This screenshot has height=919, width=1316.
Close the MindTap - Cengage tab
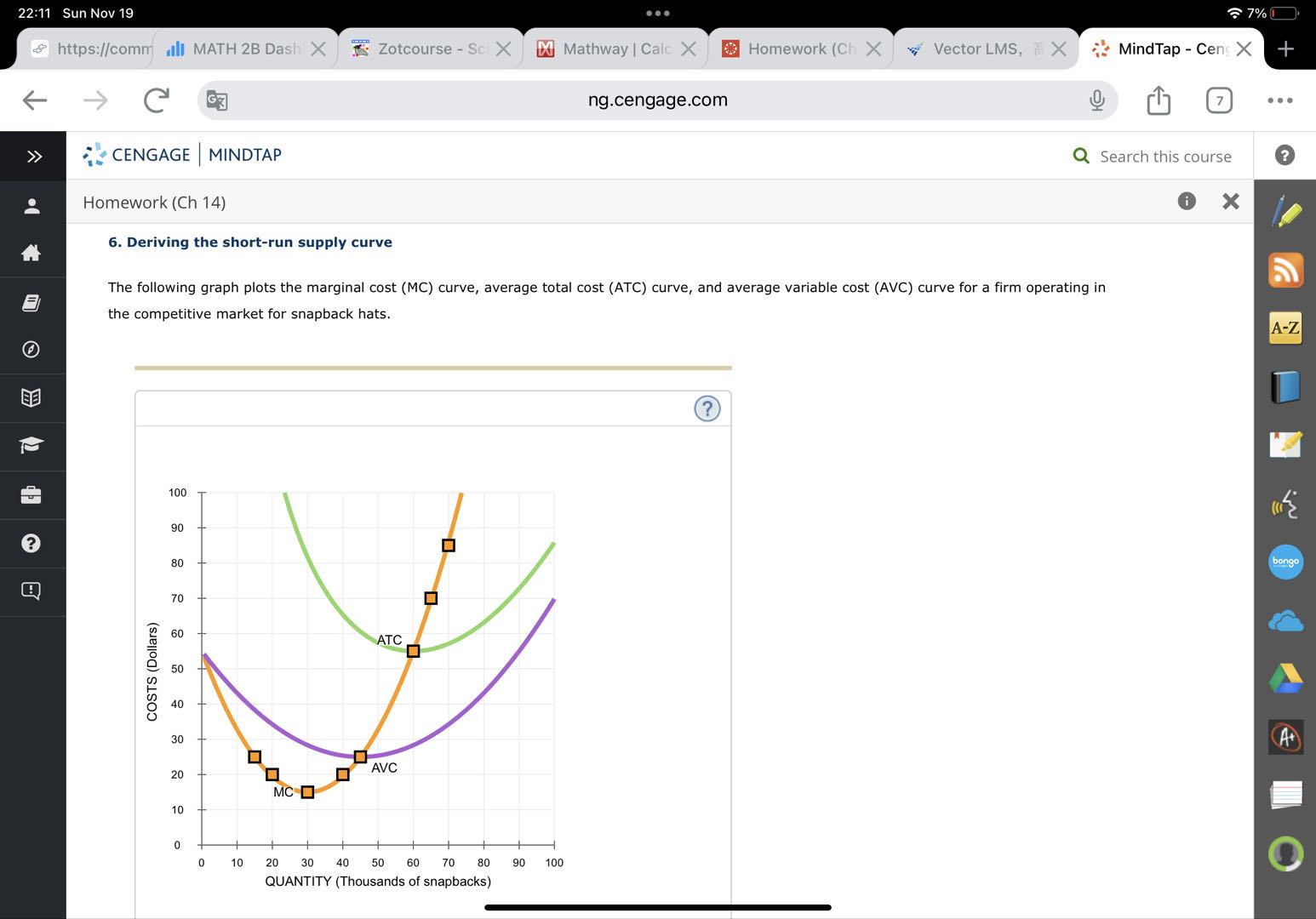pos(1244,49)
